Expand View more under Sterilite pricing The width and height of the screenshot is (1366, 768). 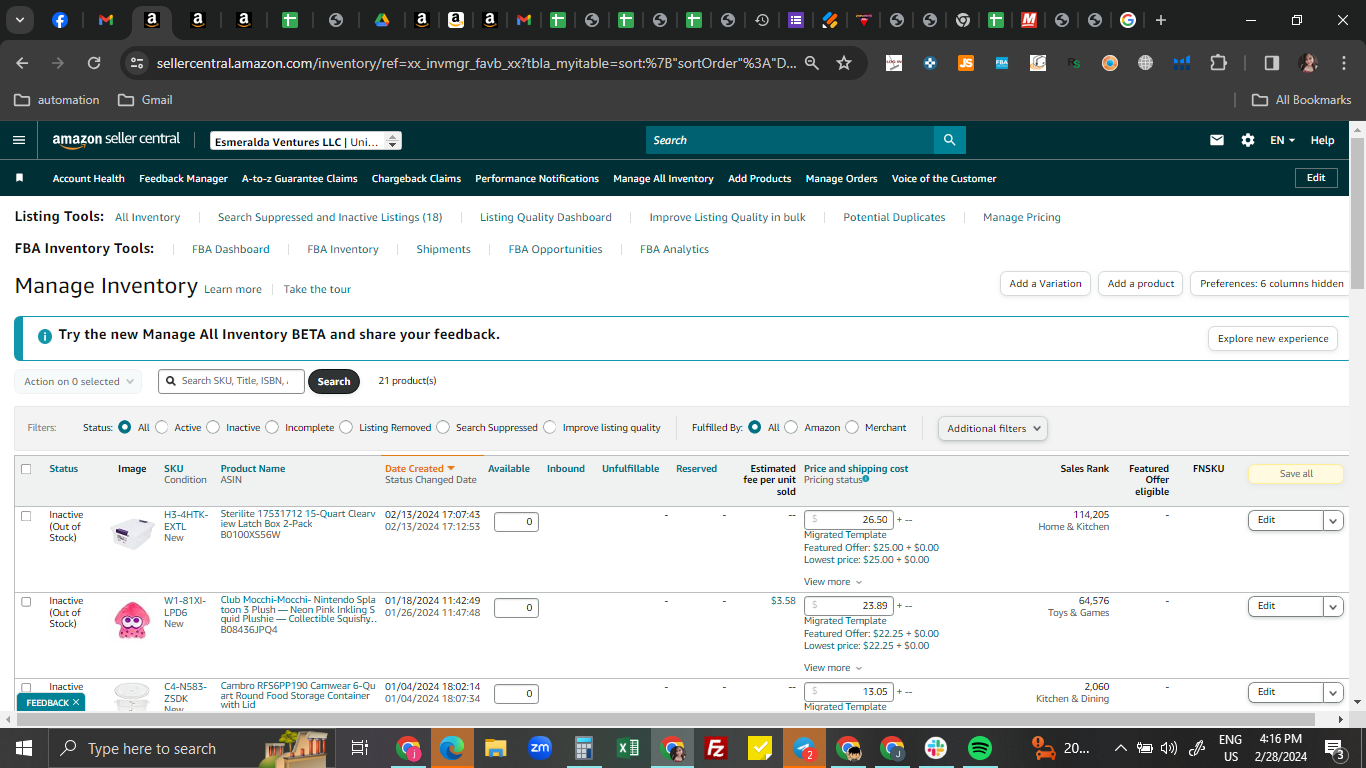tap(833, 581)
